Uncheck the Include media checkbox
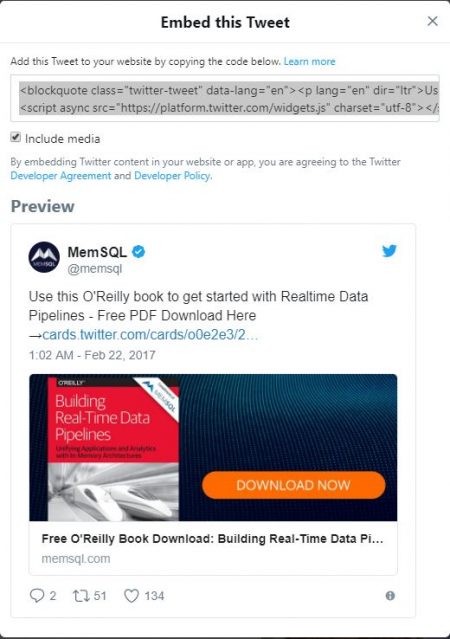Viewport: 450px width, 639px height. [x=15, y=137]
